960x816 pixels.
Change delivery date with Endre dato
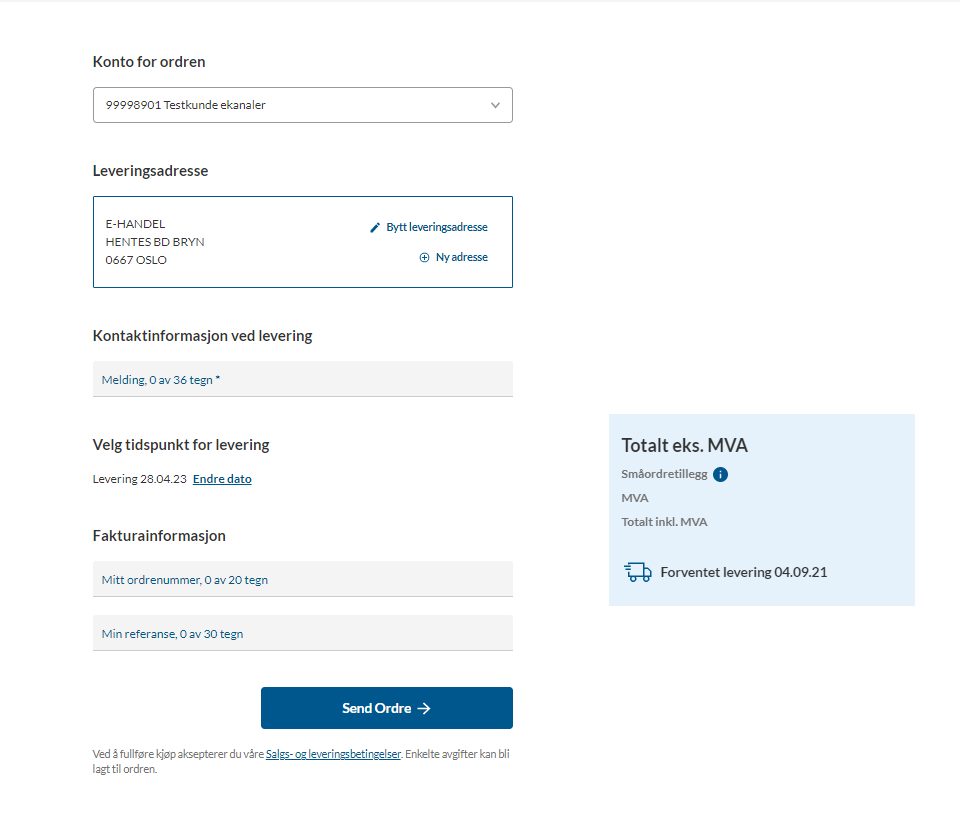click(222, 479)
